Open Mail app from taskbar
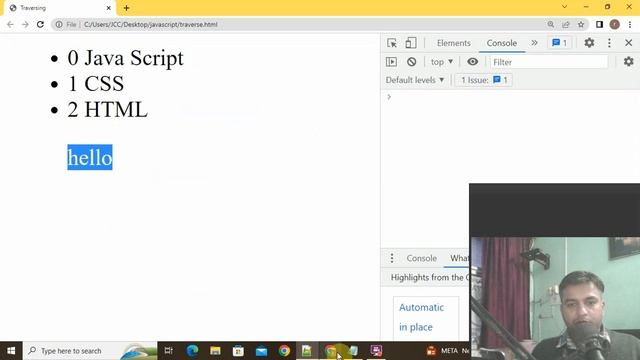This screenshot has width=640, height=360. [261, 351]
